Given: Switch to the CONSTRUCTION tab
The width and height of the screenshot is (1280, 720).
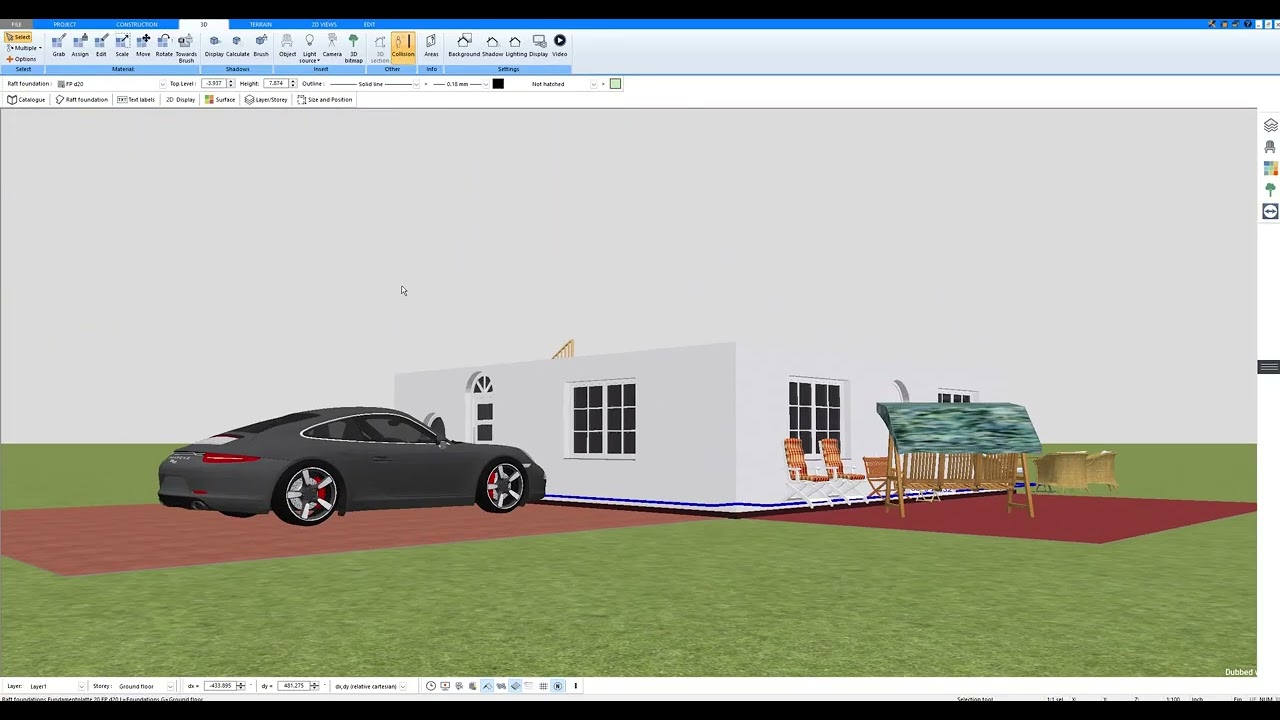Looking at the screenshot, I should (x=136, y=24).
